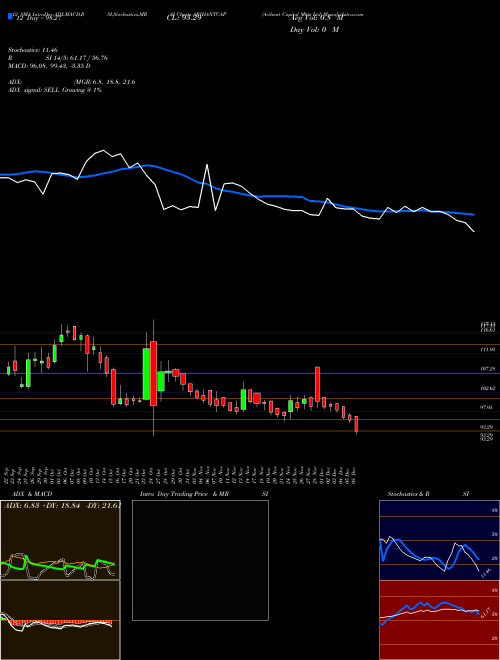Click the 'MACD: 96.08, 99.48, -3.35' line
The width and height of the screenshot is (500, 660).
47,66
